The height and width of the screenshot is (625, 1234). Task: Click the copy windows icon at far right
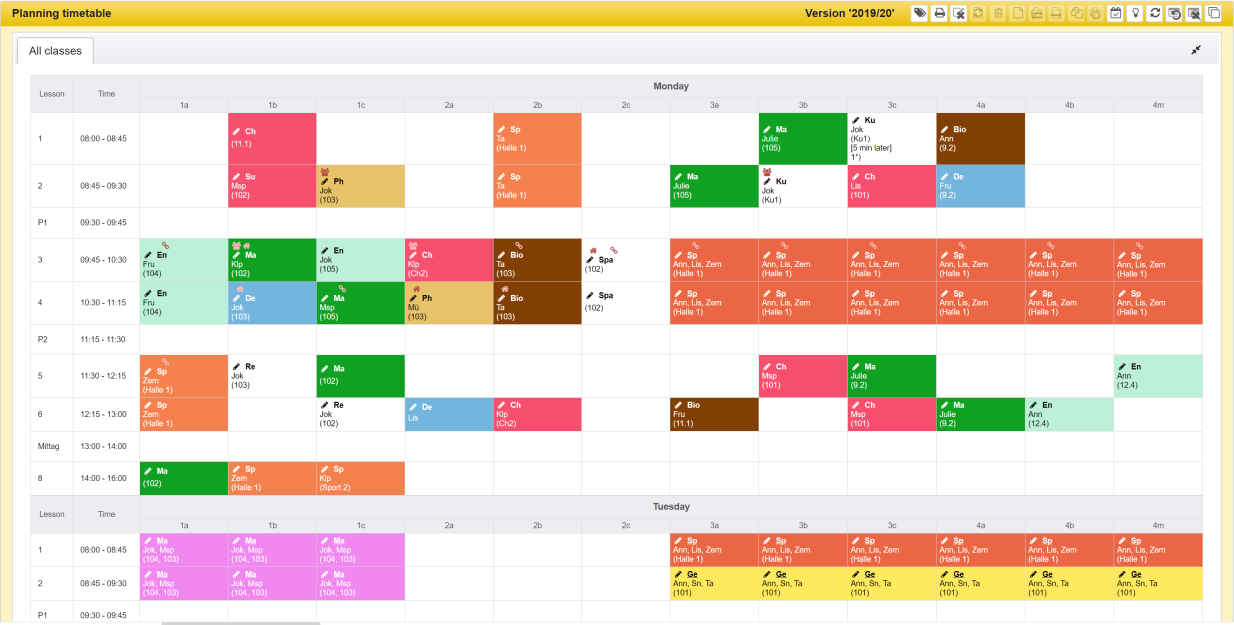(x=1214, y=13)
